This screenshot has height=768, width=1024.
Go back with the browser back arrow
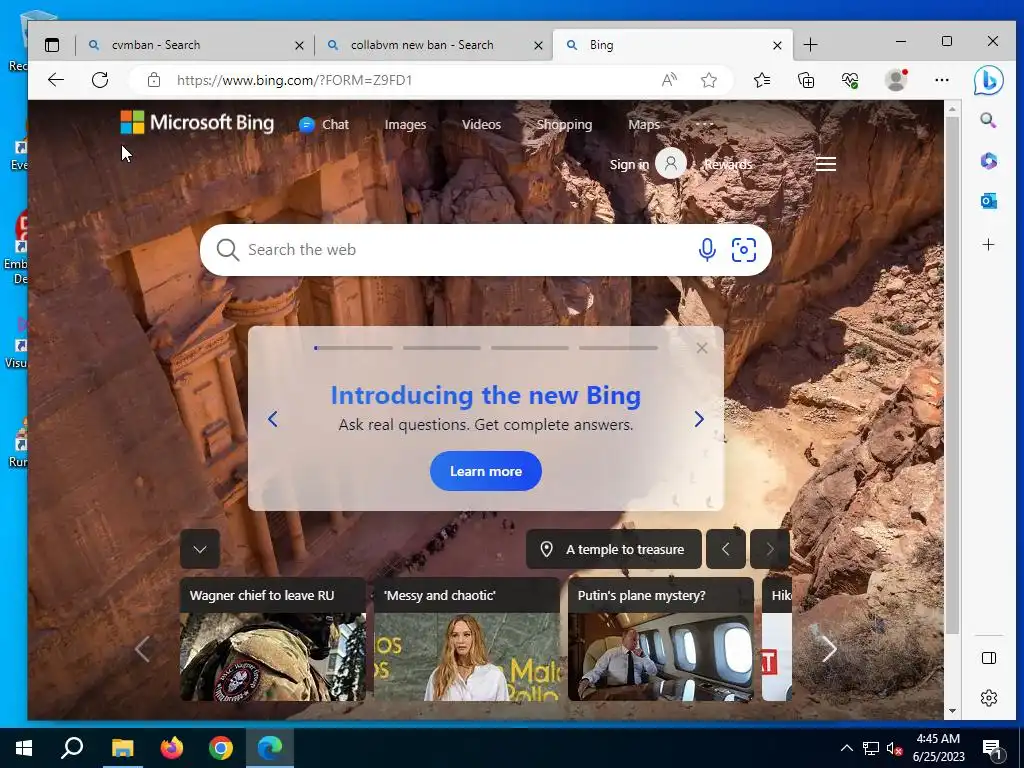tap(56, 80)
